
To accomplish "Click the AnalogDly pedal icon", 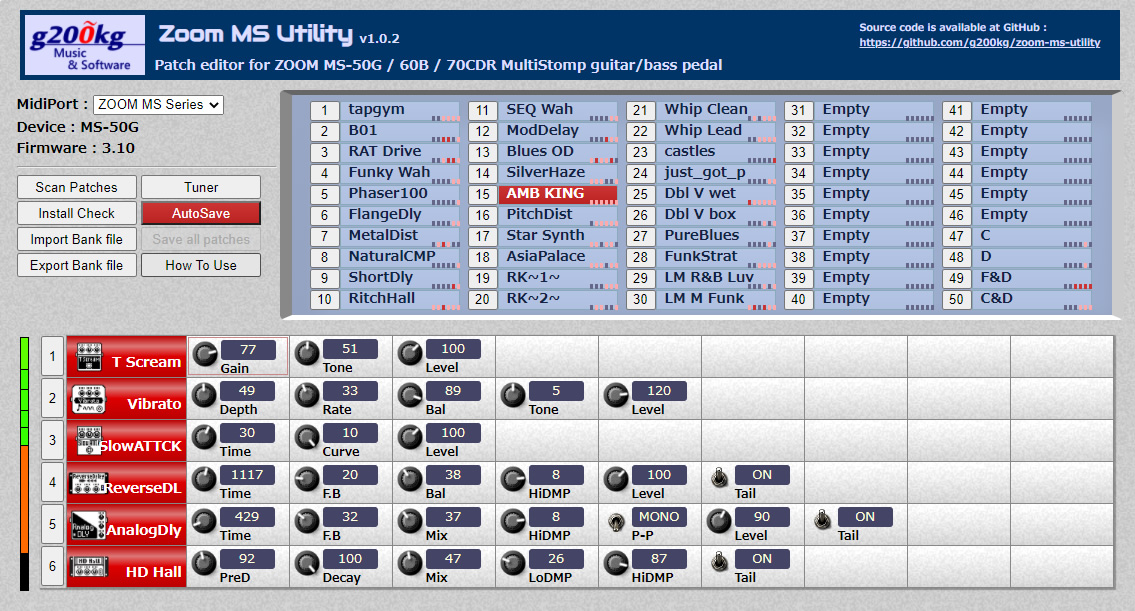I will tap(89, 525).
